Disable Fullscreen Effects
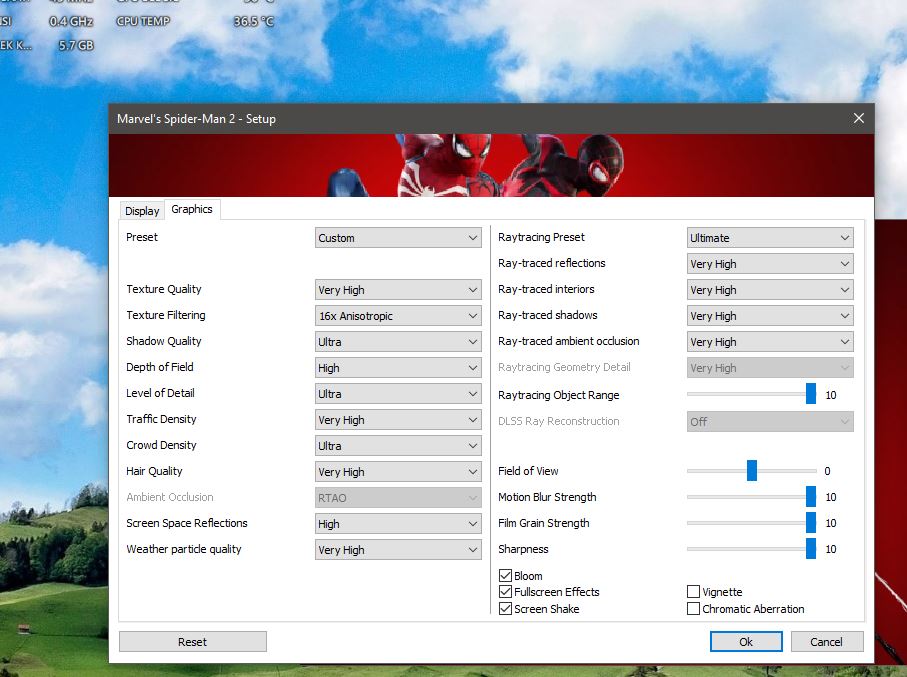Viewport: 907px width, 677px height. click(505, 592)
